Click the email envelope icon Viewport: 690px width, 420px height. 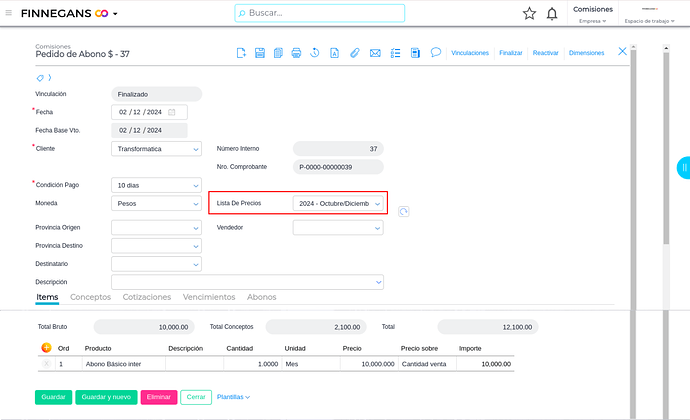[x=375, y=52]
